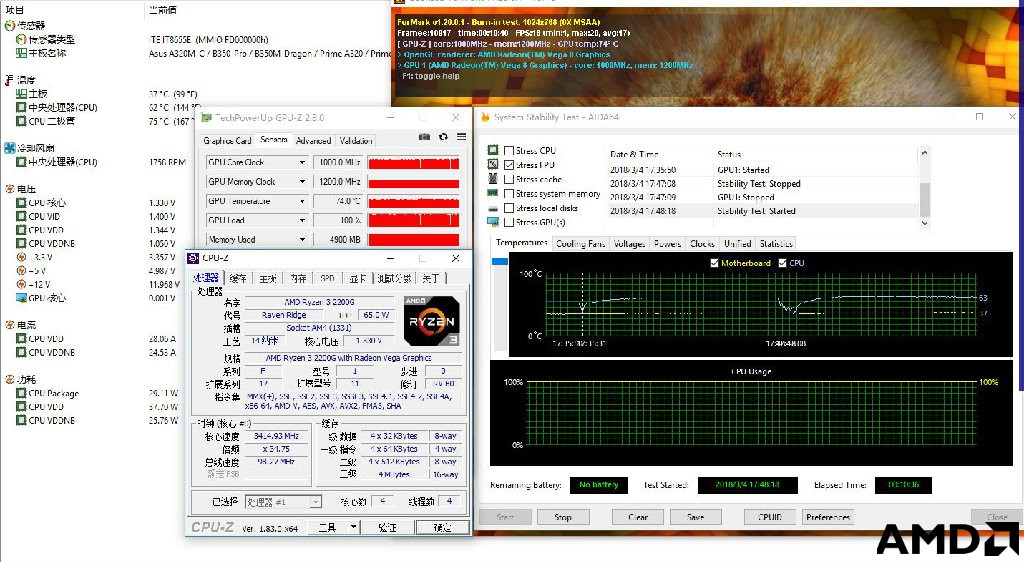Image resolution: width=1024 pixels, height=562 pixels.
Task: Enable the Stress GPU(s) checkbox
Action: (509, 222)
